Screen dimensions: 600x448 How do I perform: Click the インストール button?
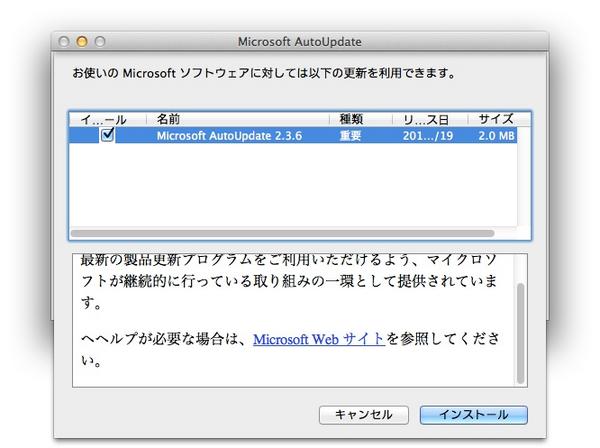tap(473, 415)
